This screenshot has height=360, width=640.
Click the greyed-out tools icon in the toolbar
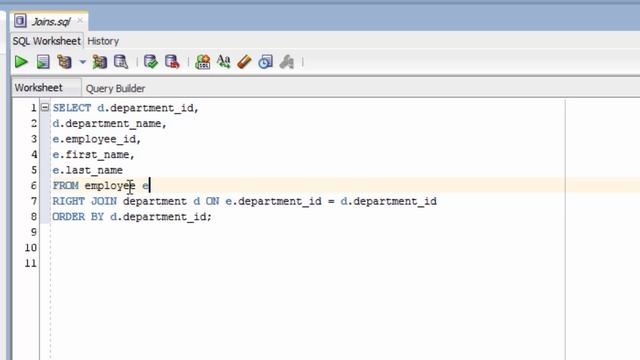(287, 62)
